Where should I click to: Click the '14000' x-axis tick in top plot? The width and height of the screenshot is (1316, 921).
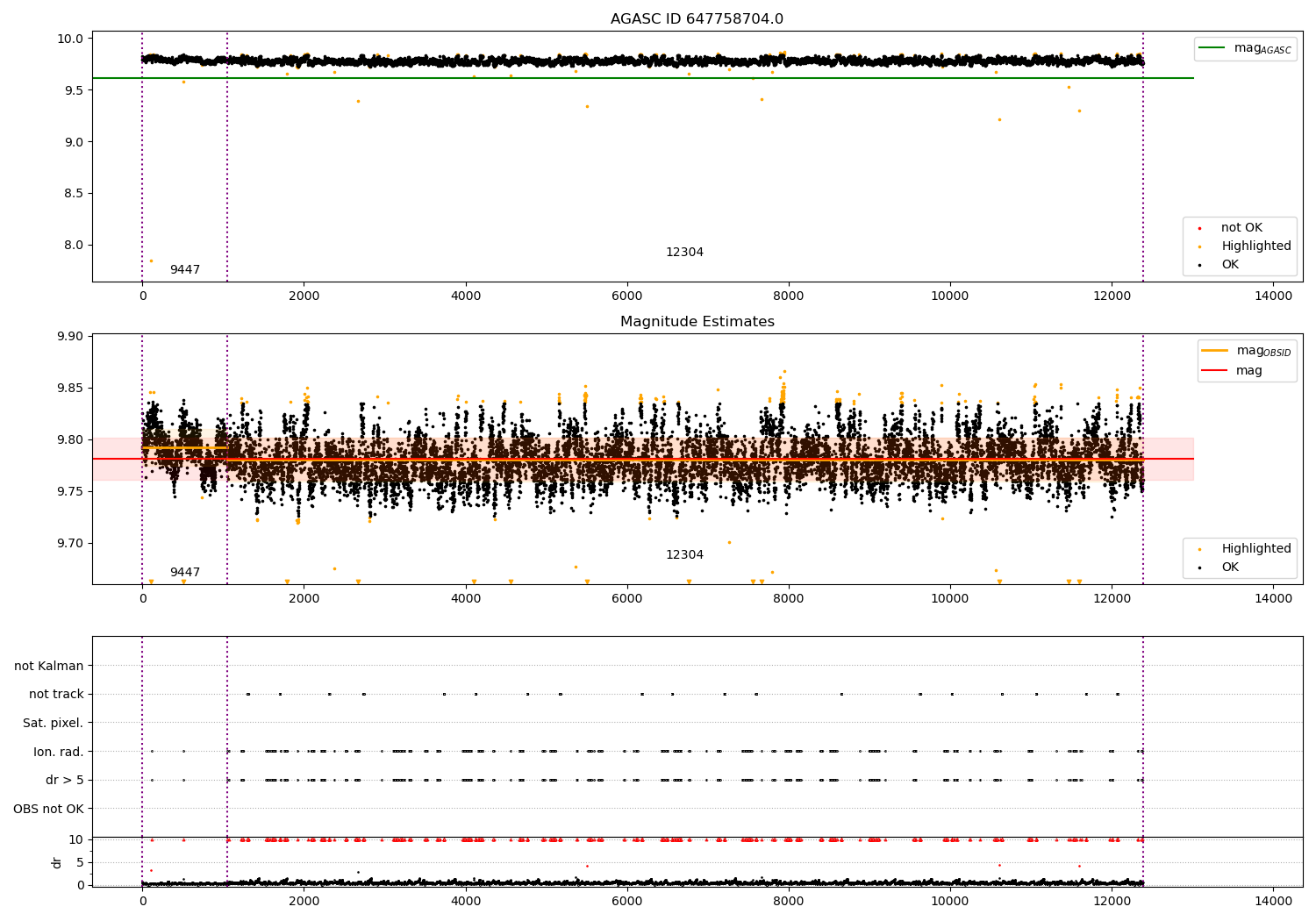tap(1273, 296)
